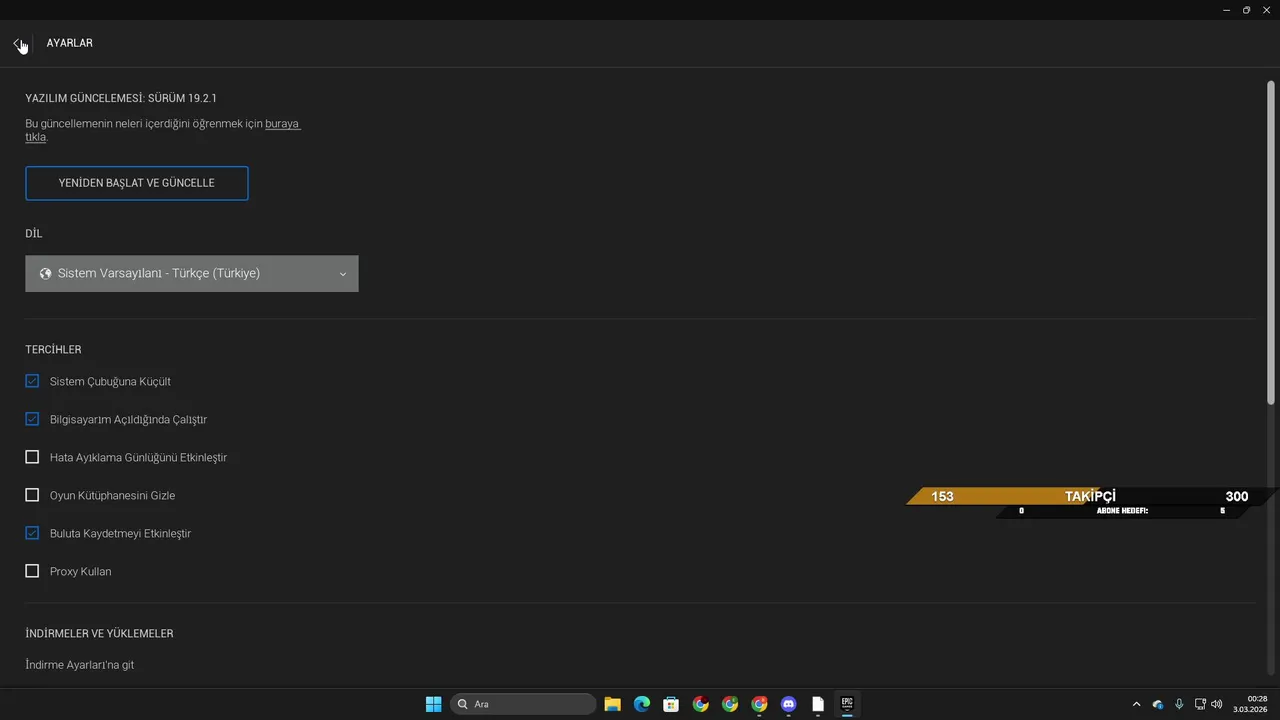1280x720 pixels.
Task: Check Oyun Kütüphanesini Gizle
Action: pyautogui.click(x=32, y=495)
